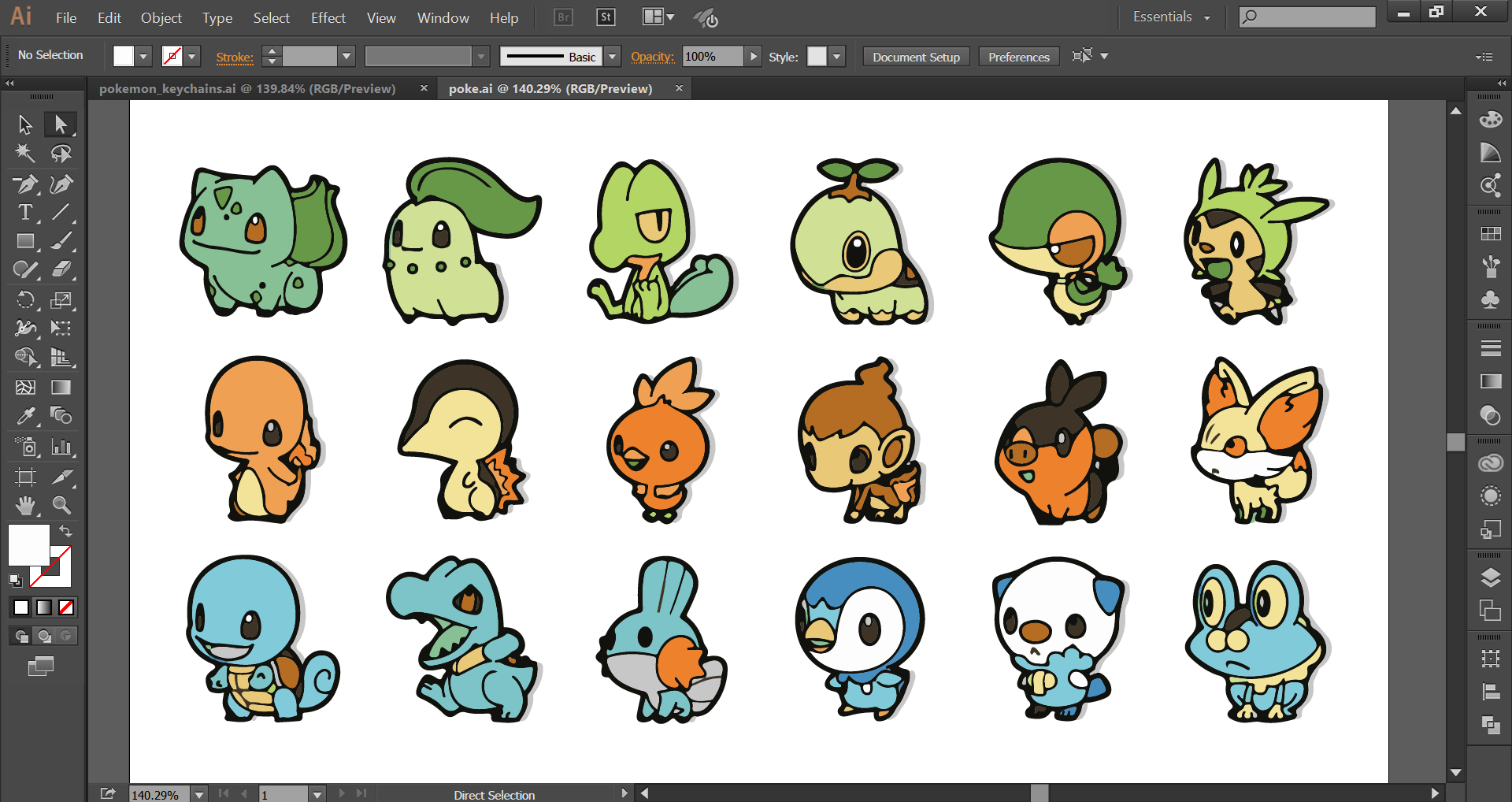The width and height of the screenshot is (1512, 802).
Task: Select the Type tool
Action: pos(25,213)
